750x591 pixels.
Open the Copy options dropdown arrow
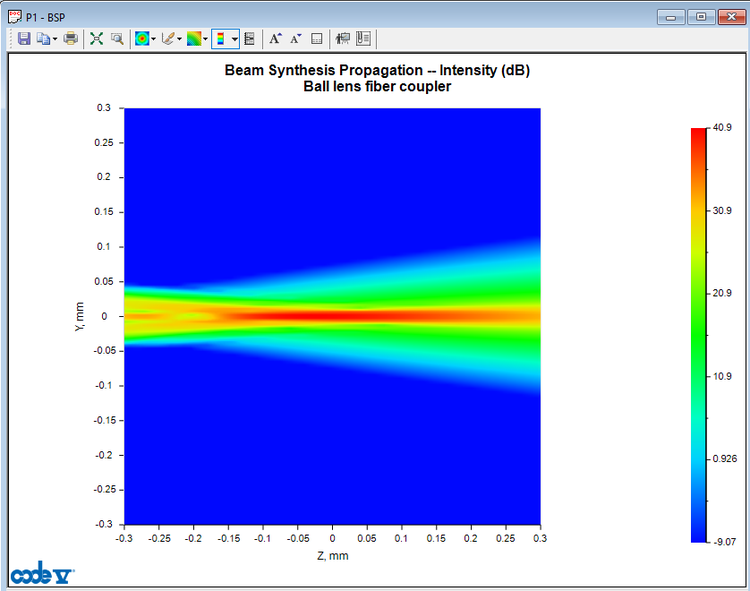(55, 39)
